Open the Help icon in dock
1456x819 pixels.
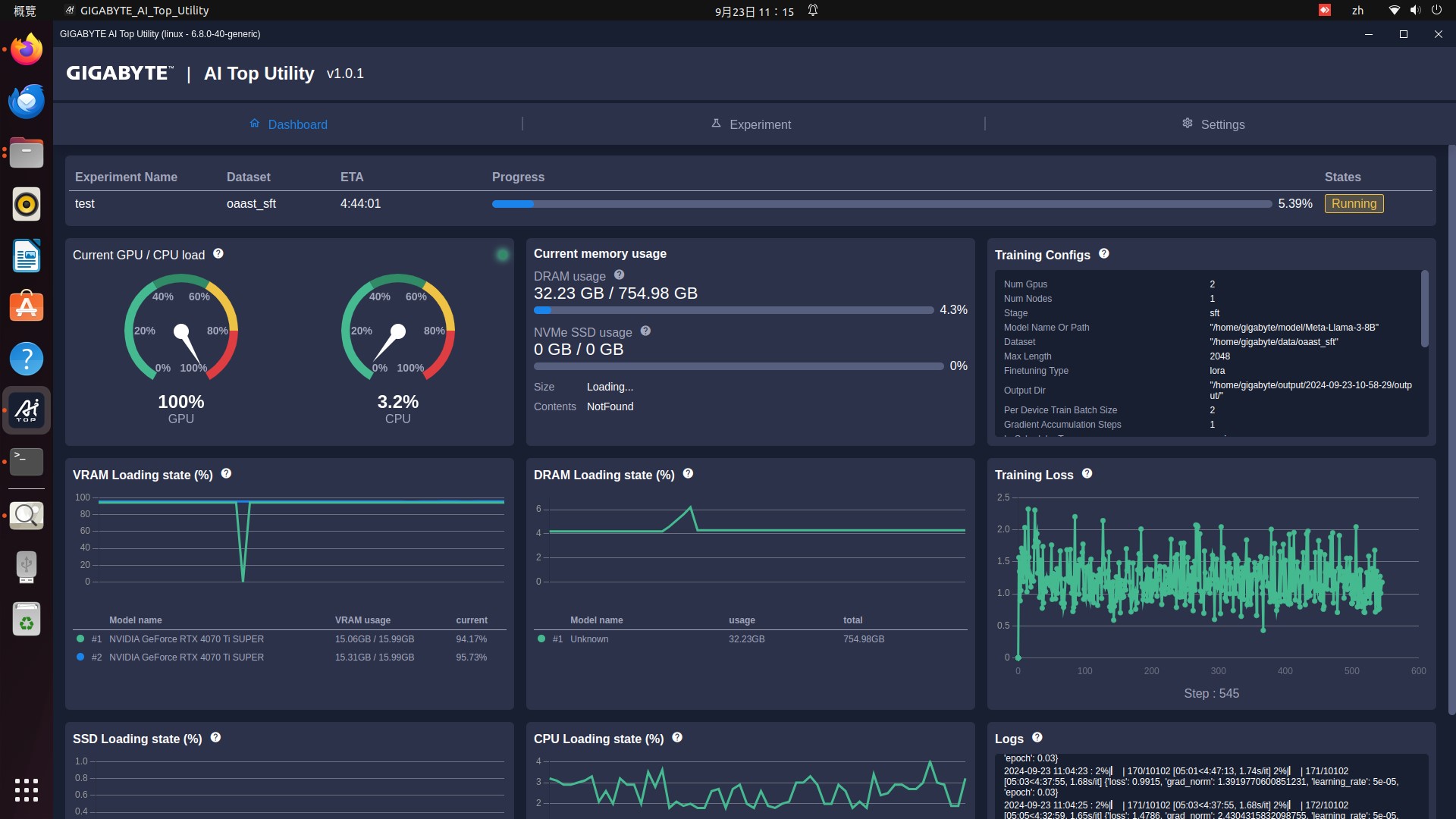click(27, 359)
